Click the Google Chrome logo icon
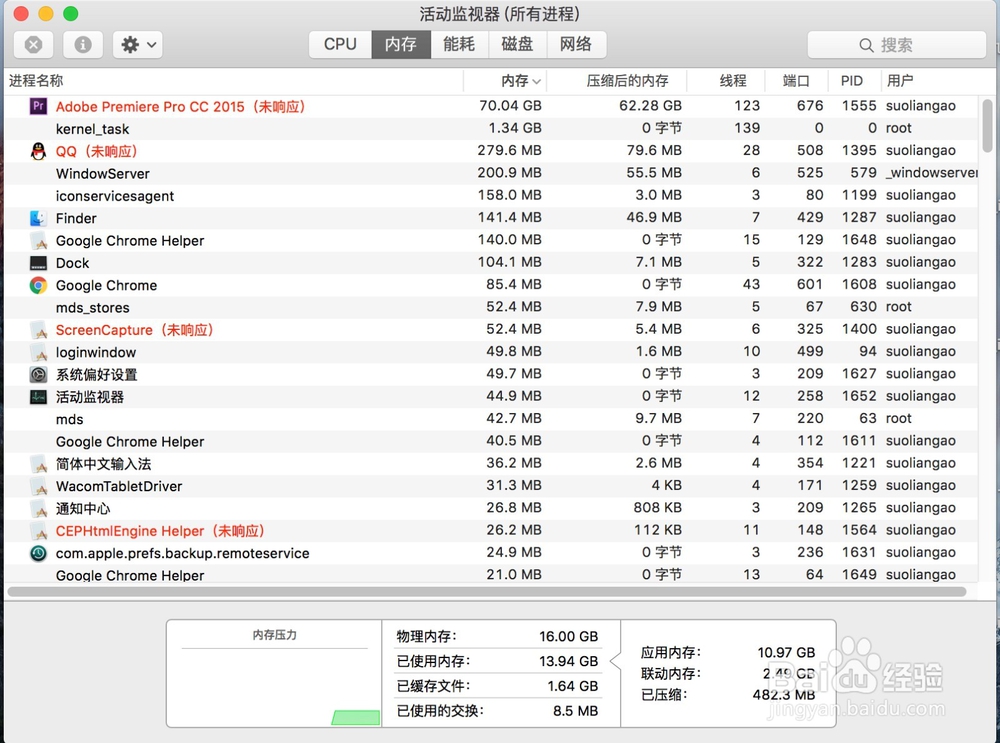 [x=38, y=285]
